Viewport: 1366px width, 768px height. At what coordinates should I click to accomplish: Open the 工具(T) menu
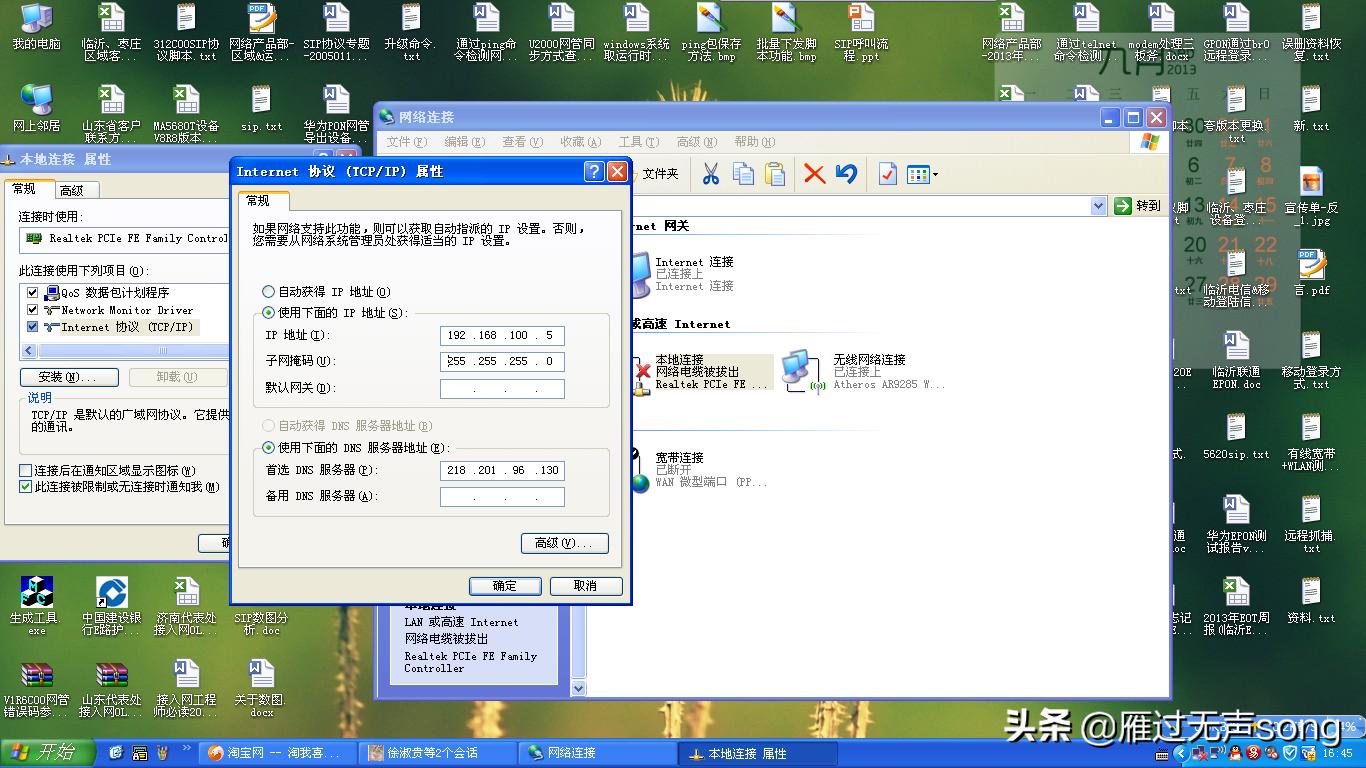click(638, 141)
